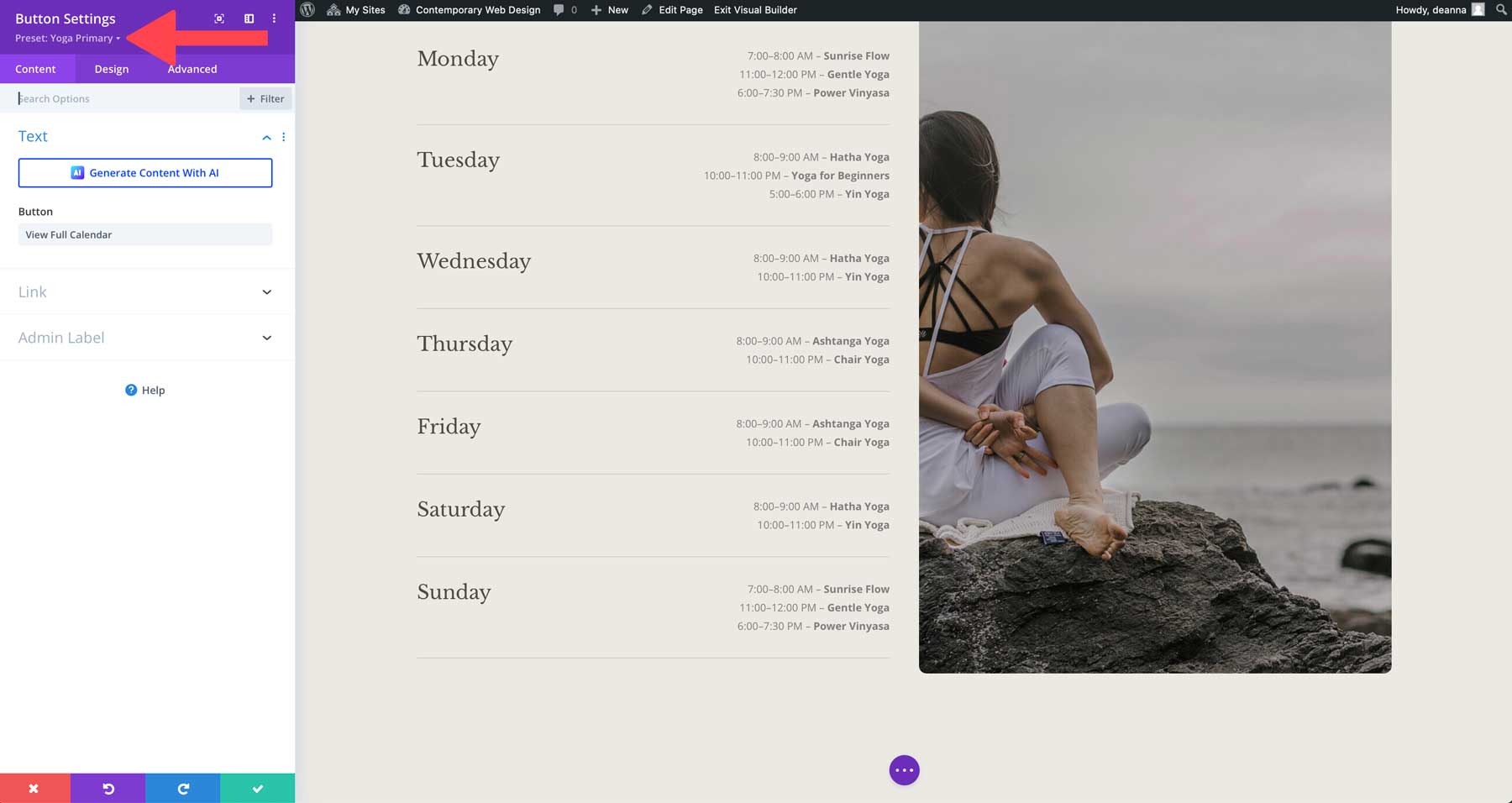Save changes with the green checkmark
The image size is (1512, 803).
[257, 788]
